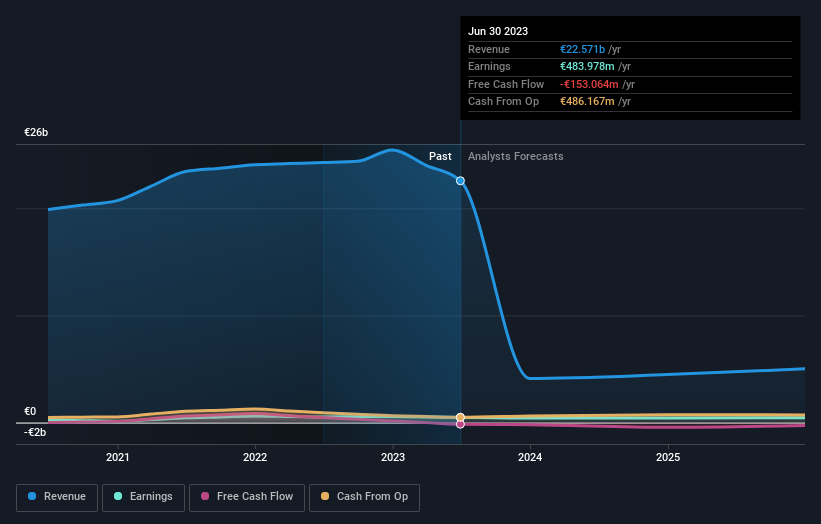
Task: Click the €486.167m cash from op value
Action: (587, 102)
